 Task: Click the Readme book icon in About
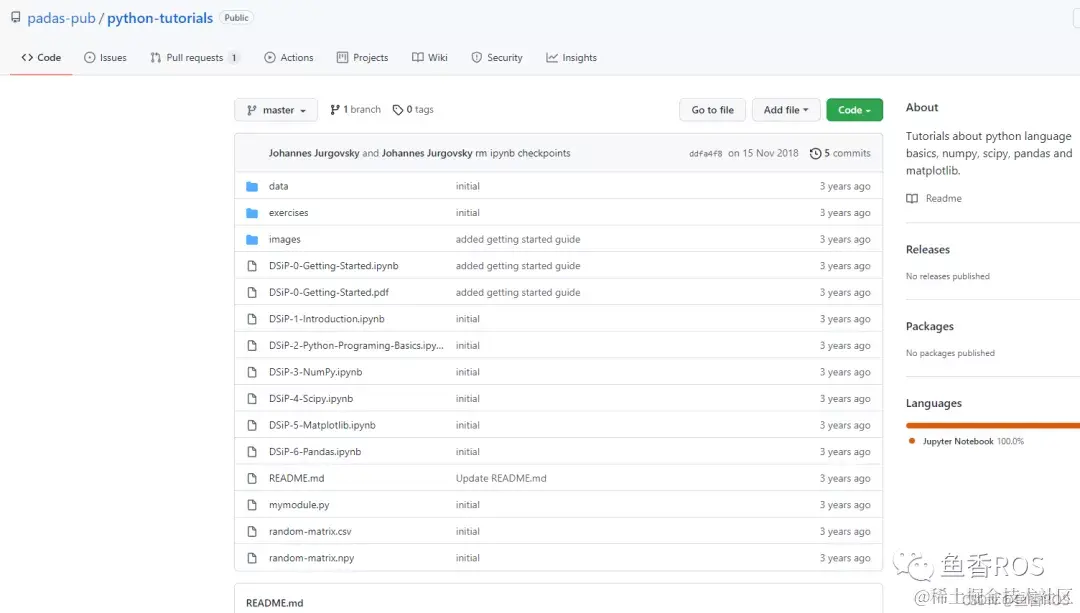pyautogui.click(x=912, y=198)
